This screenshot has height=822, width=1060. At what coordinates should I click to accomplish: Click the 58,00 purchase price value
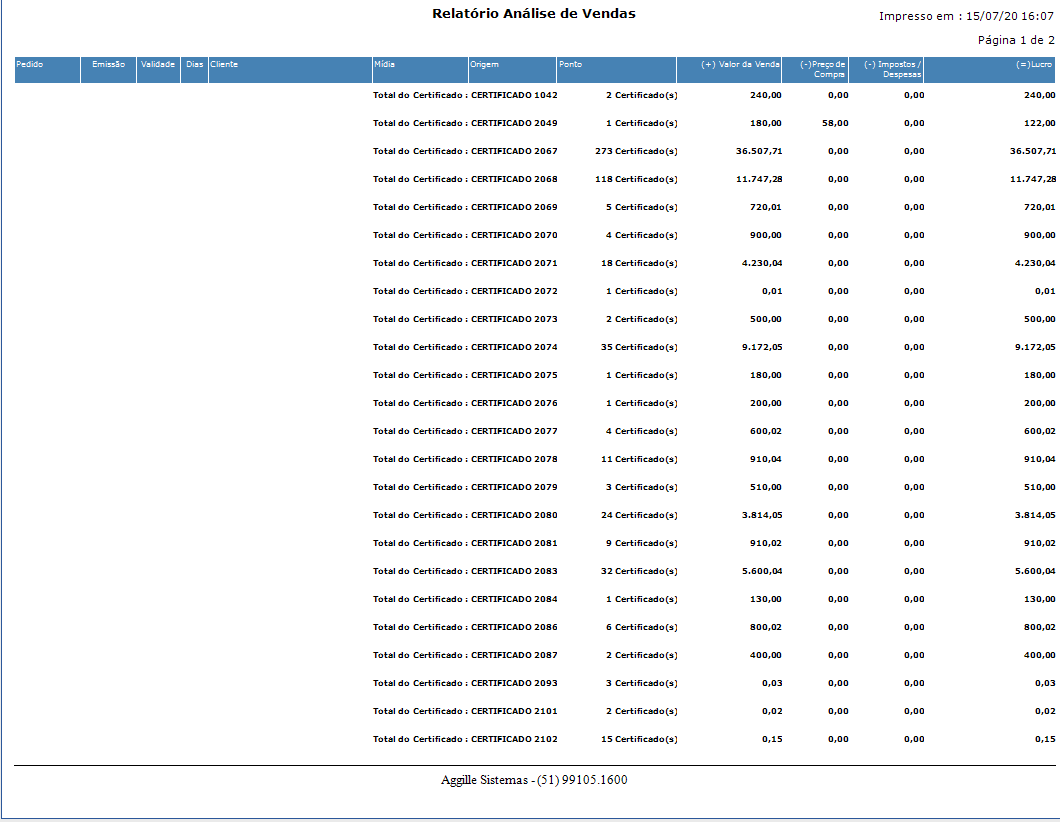pos(835,124)
